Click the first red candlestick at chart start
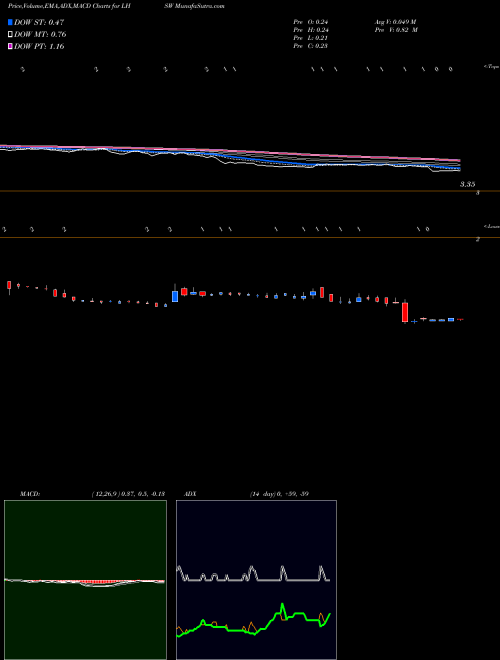Image resolution: width=500 pixels, height=660 pixels. (x=9, y=286)
